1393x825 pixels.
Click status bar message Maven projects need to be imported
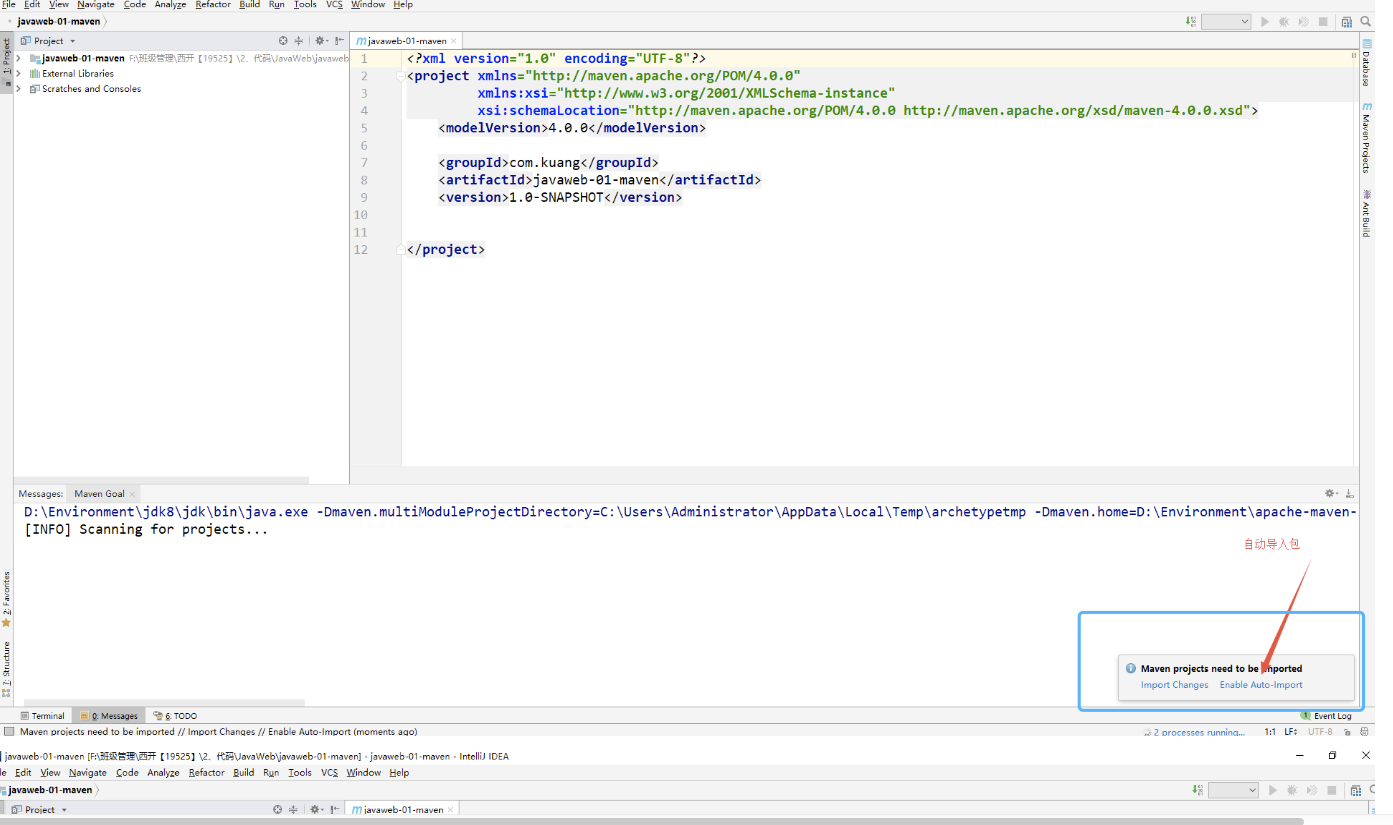[x=219, y=732]
